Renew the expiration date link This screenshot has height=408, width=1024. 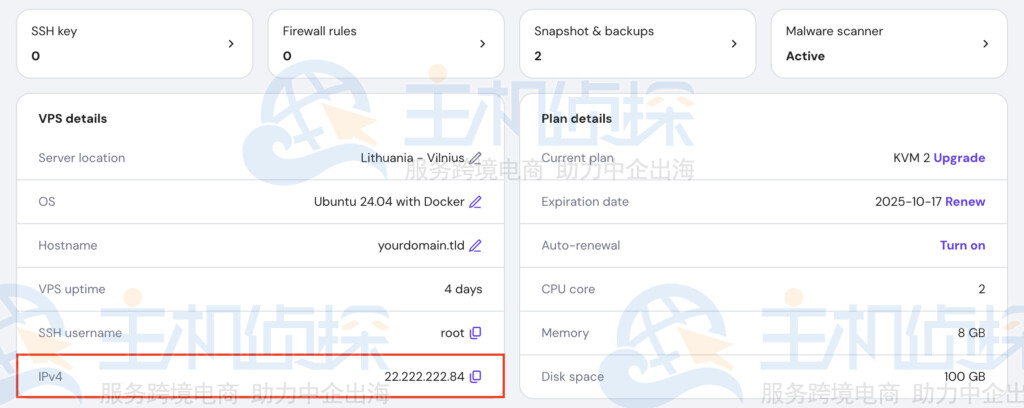(x=965, y=202)
